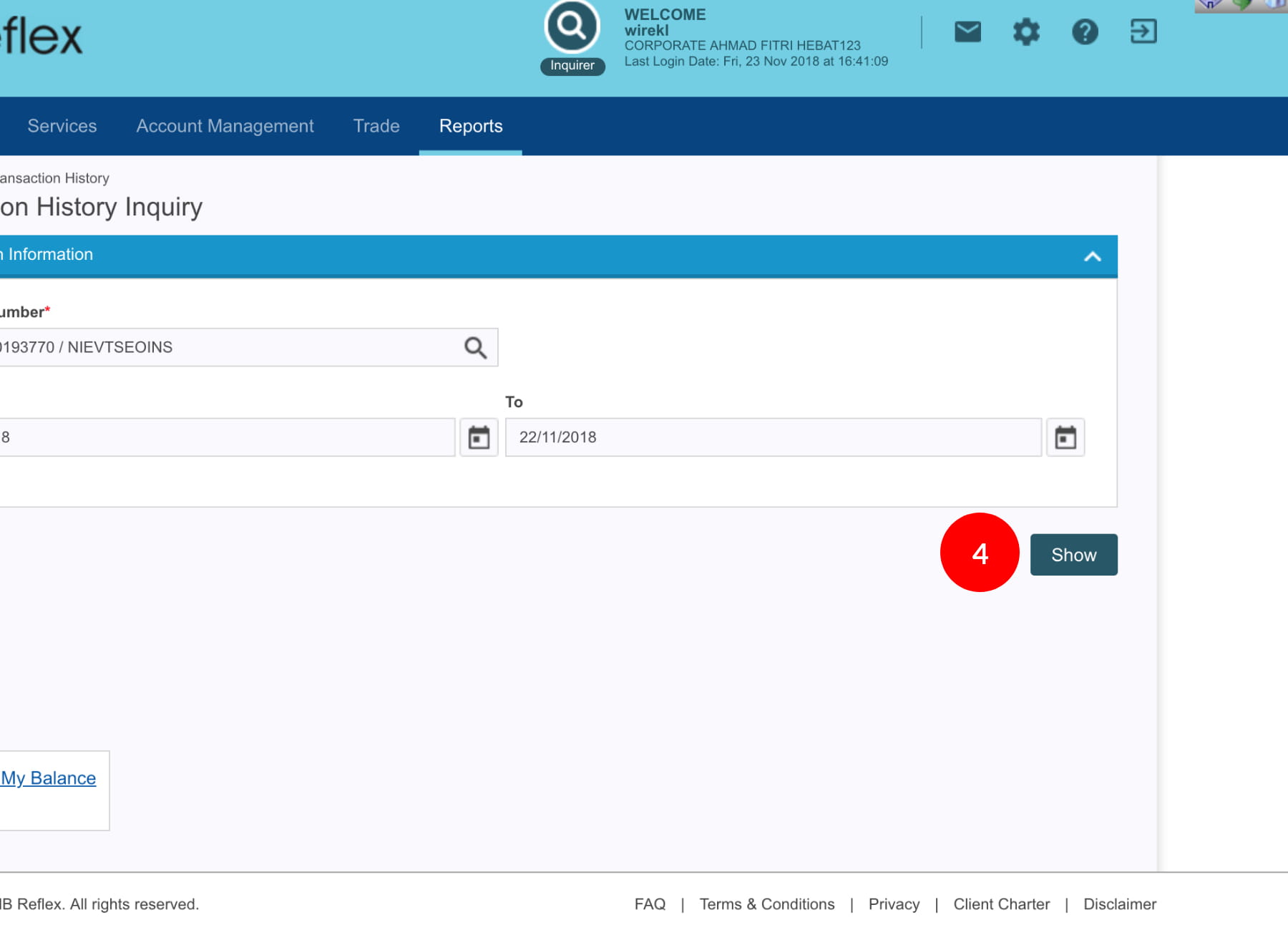Click the To date input field
This screenshot has width=1288, height=945.
(x=773, y=437)
